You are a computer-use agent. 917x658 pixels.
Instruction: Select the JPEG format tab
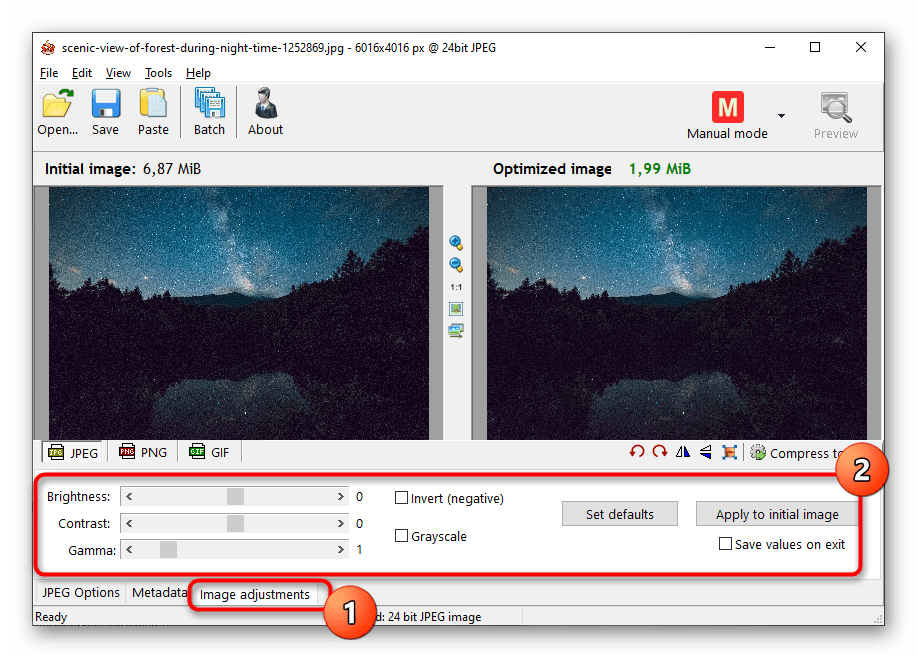[73, 453]
